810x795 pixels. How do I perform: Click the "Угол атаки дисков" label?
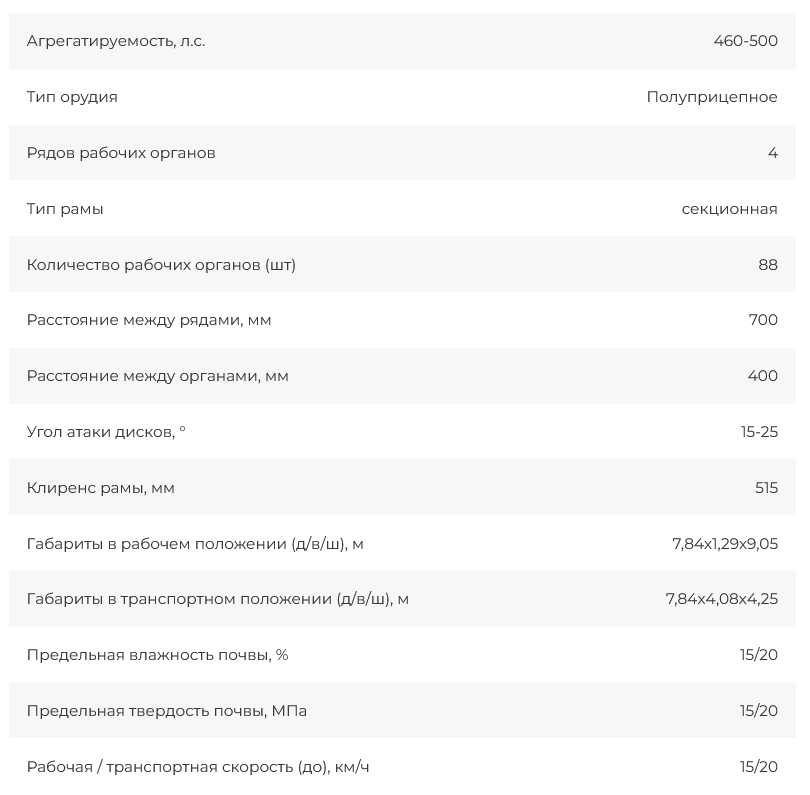[x=106, y=432]
